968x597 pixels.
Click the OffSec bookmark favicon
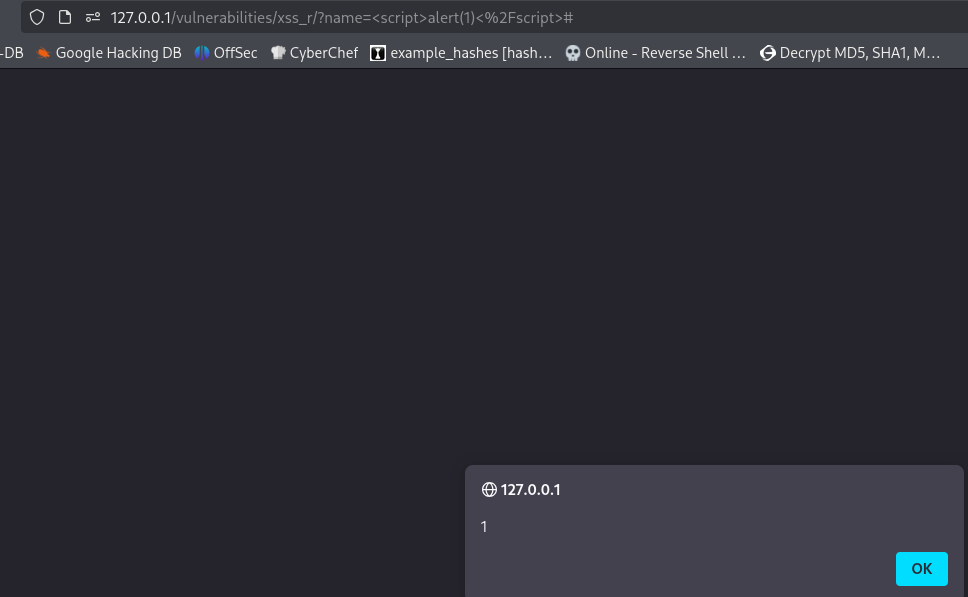(202, 53)
